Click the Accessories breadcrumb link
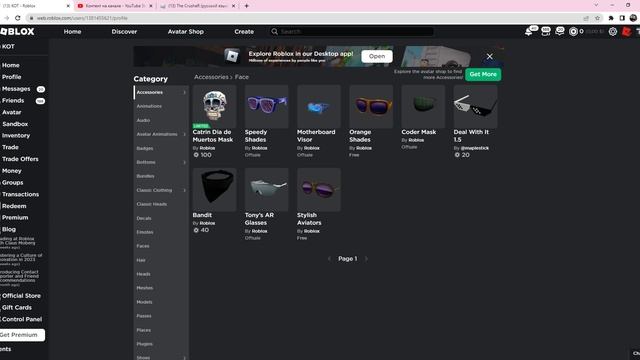Screen dimensions: 640x360 click(x=211, y=77)
